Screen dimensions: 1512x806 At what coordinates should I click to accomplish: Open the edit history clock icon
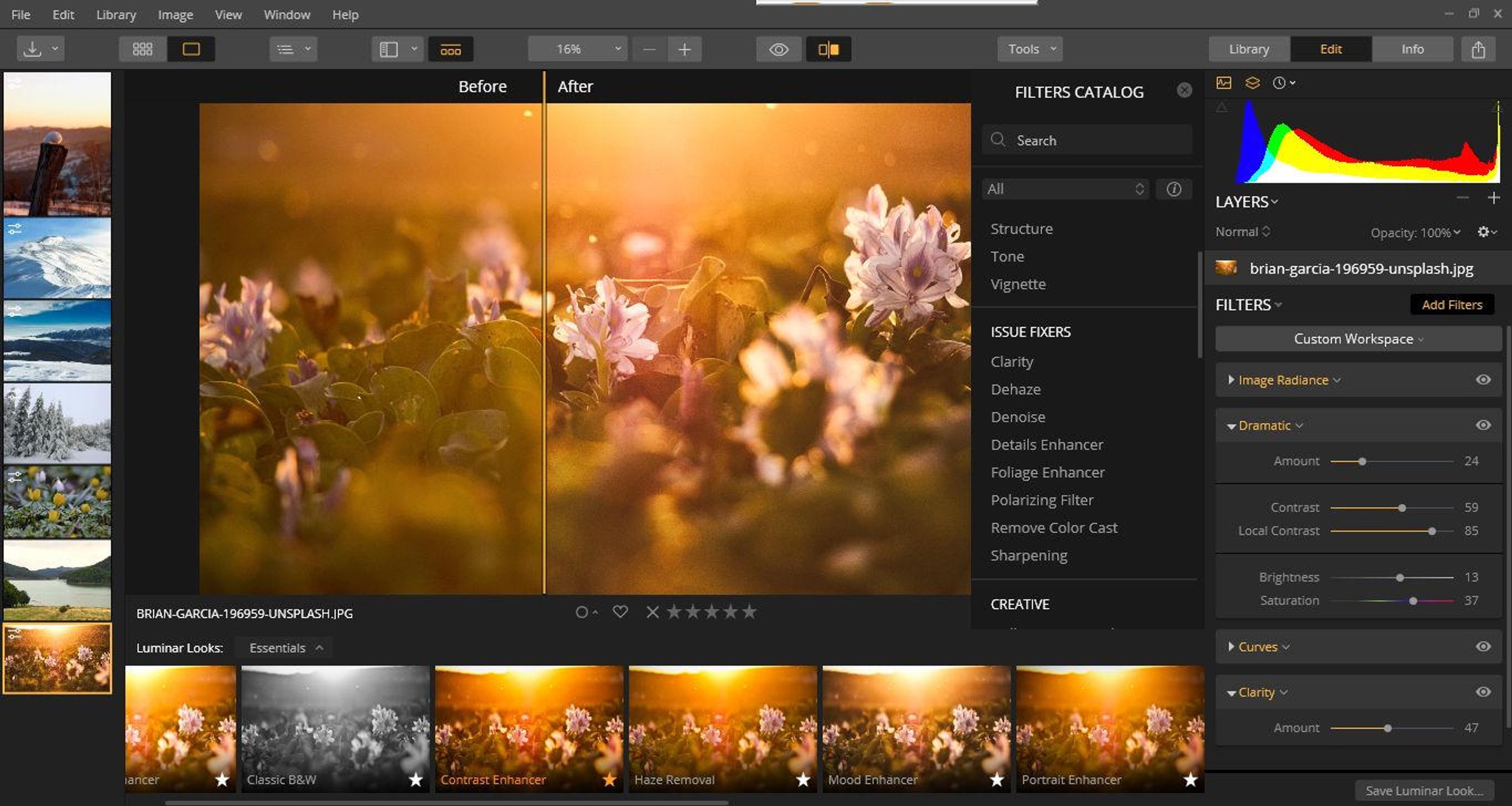pos(1279,83)
